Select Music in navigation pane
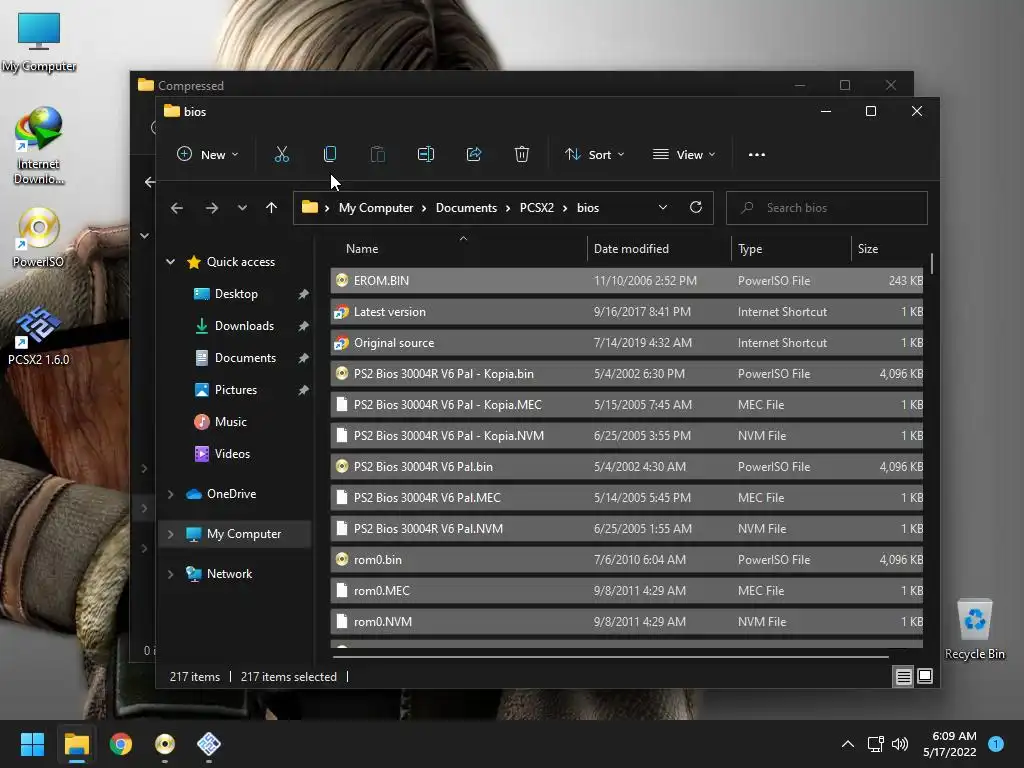The width and height of the screenshot is (1024, 768). [x=230, y=422]
